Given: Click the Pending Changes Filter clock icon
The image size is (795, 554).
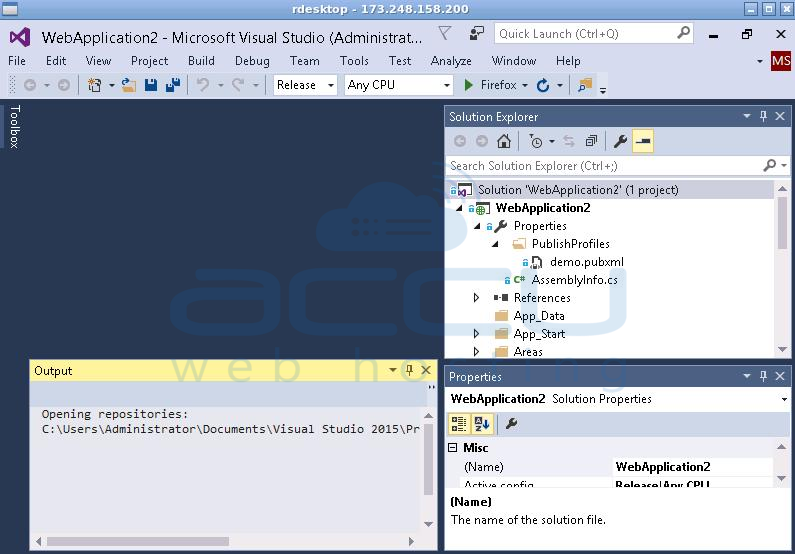Looking at the screenshot, I should (535, 141).
